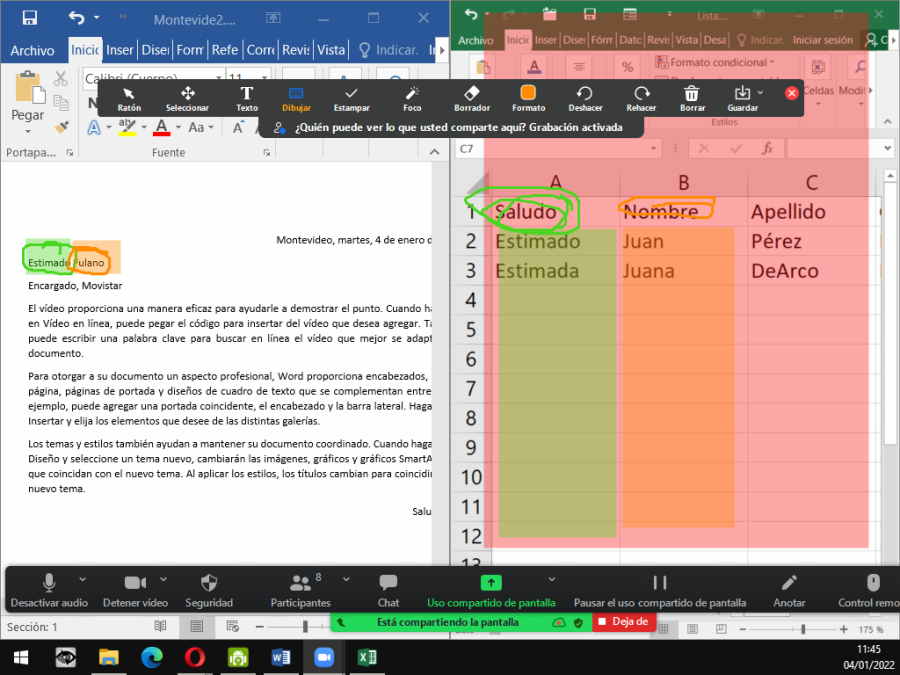Launch Opera browser from taskbar

[x=195, y=657]
